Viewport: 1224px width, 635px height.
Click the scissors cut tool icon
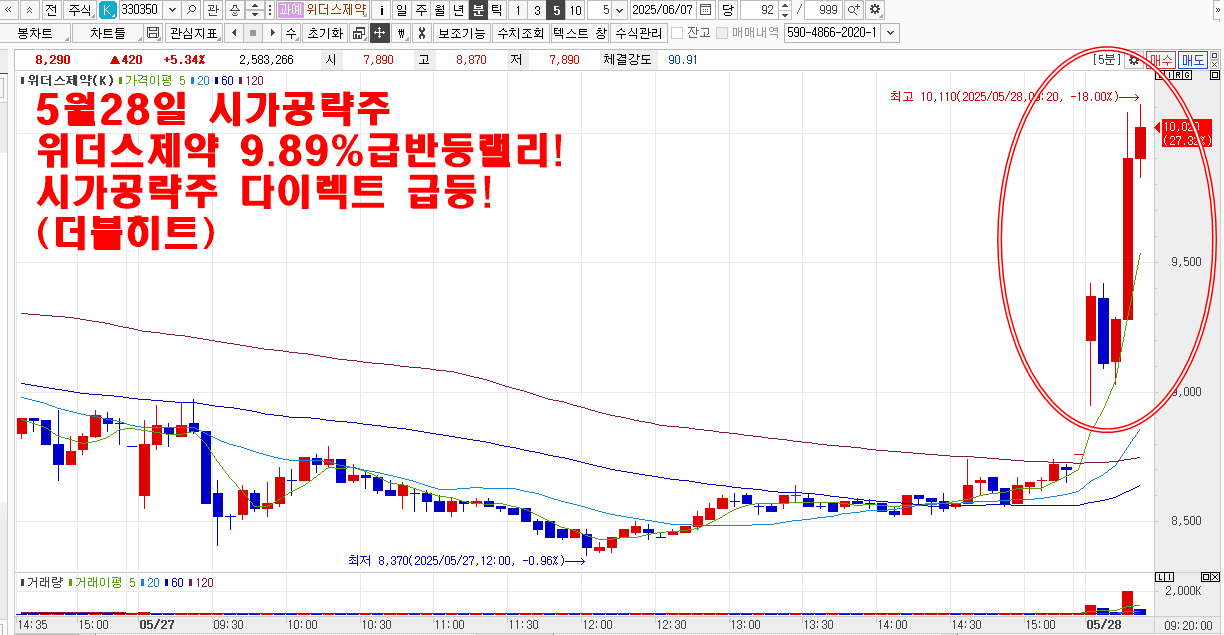pos(422,32)
